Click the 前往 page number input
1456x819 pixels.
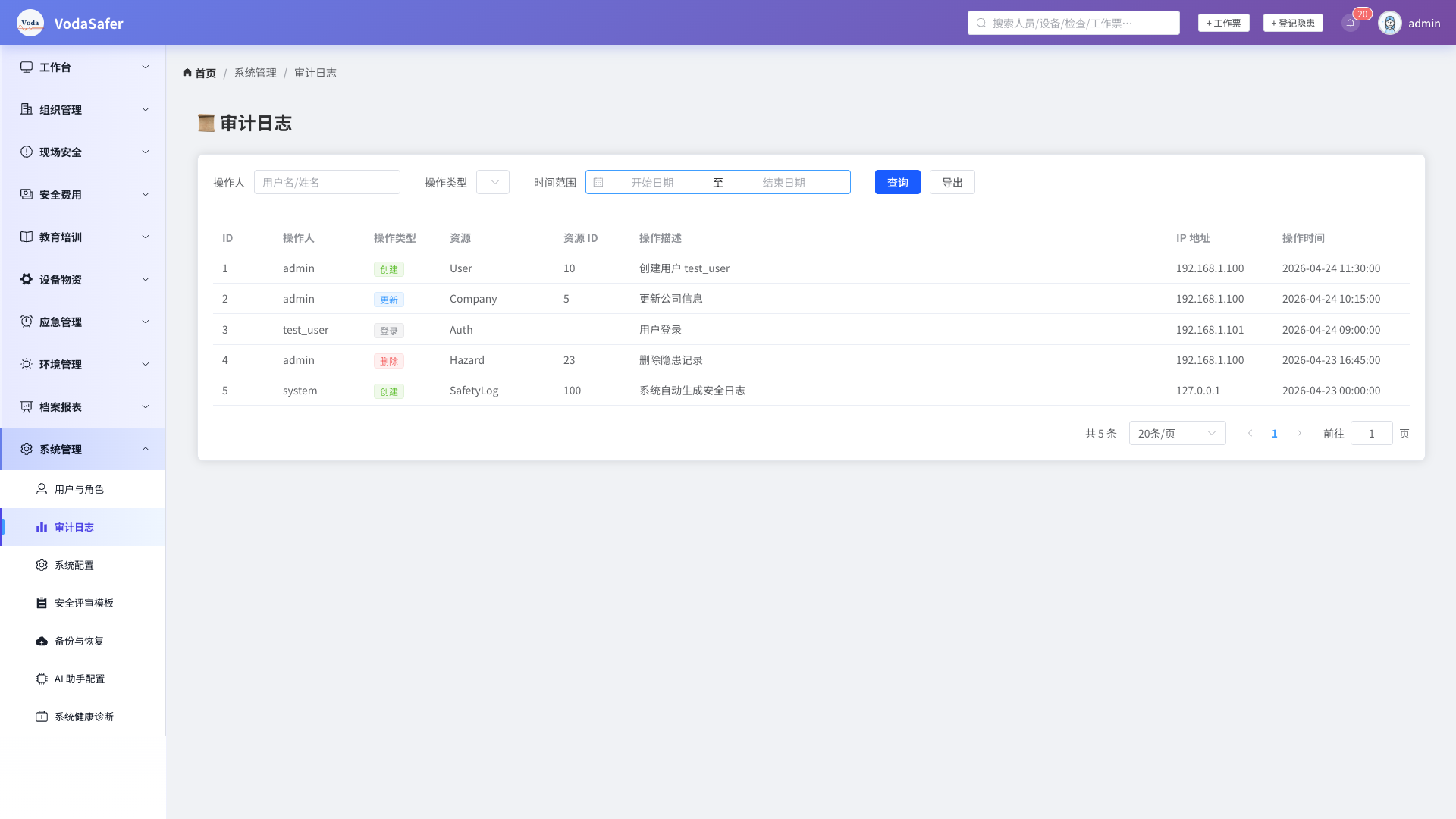click(x=1372, y=433)
